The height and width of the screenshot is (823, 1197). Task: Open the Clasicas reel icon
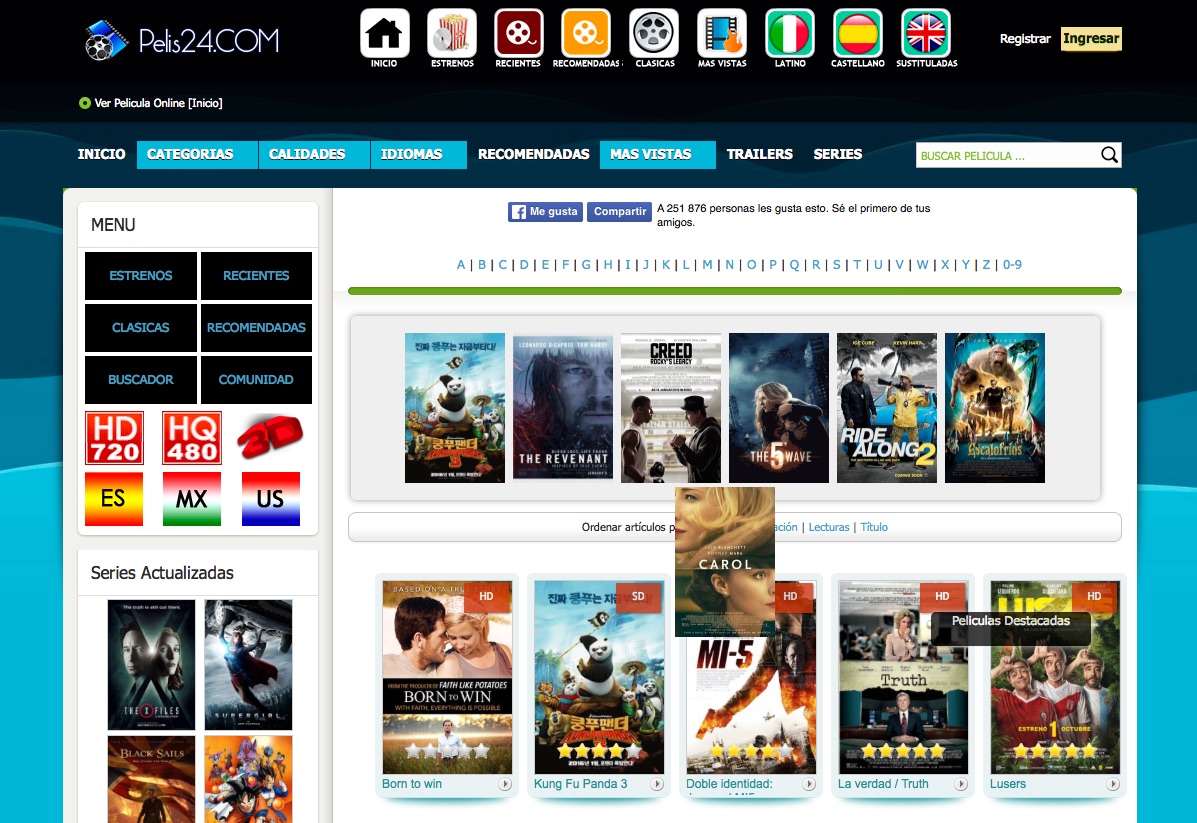654,34
